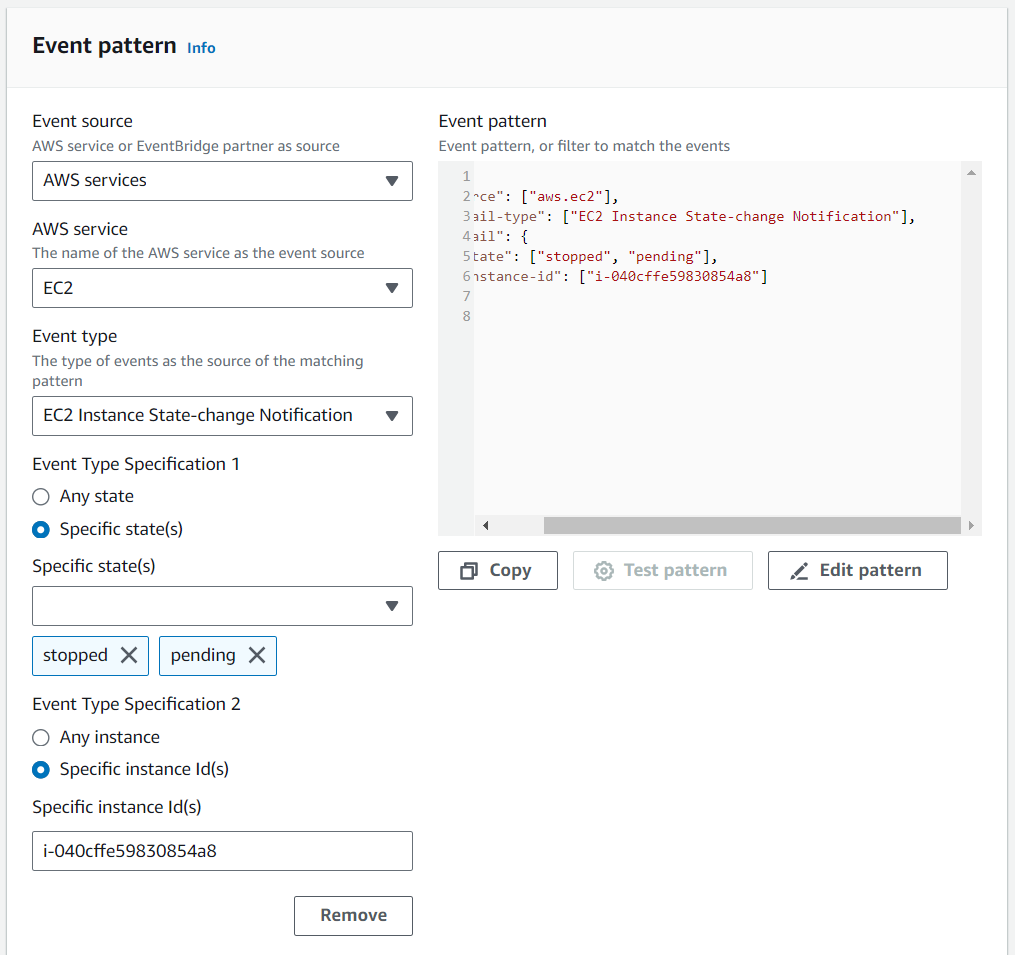Click the scroll-up arrow in code editor
The height and width of the screenshot is (955, 1015).
pos(971,172)
